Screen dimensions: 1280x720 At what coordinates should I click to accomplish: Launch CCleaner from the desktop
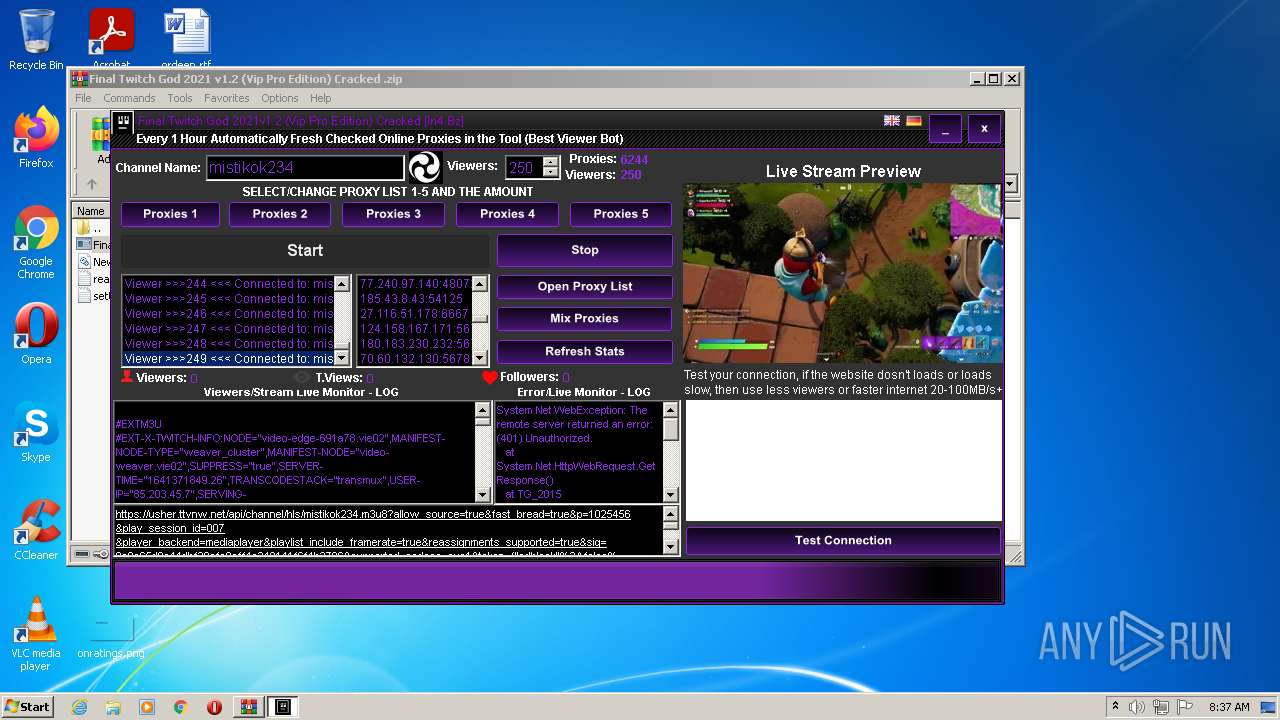click(36, 530)
